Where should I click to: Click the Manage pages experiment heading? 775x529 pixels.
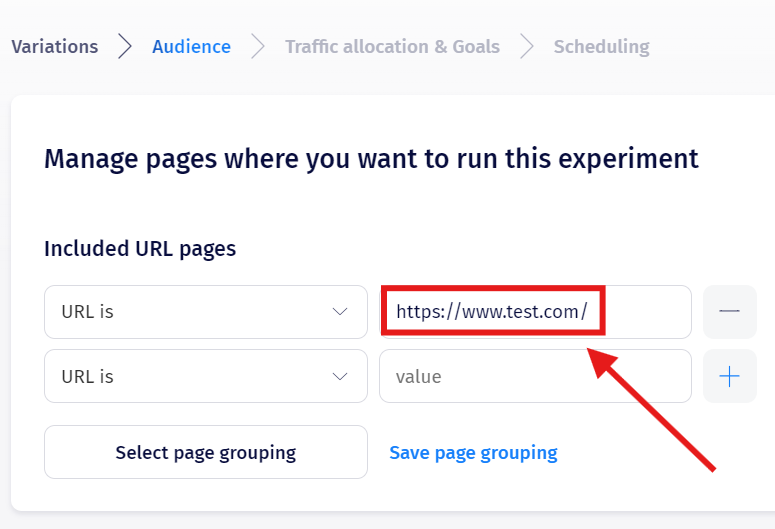click(371, 158)
